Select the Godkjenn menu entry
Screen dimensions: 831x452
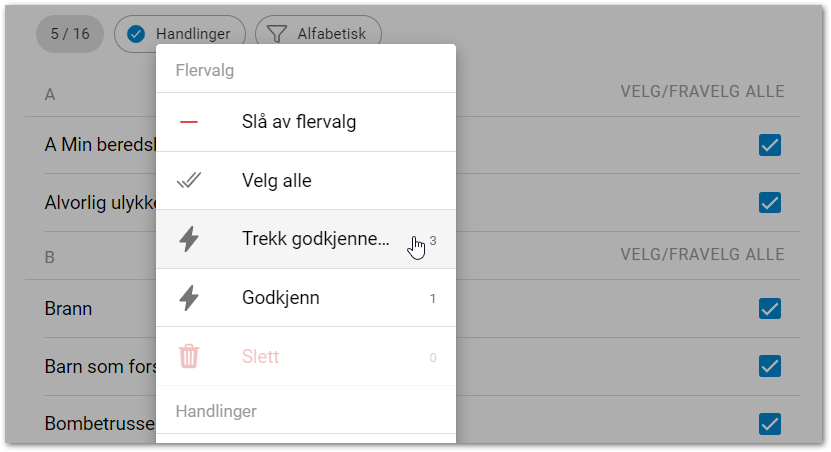pyautogui.click(x=281, y=298)
